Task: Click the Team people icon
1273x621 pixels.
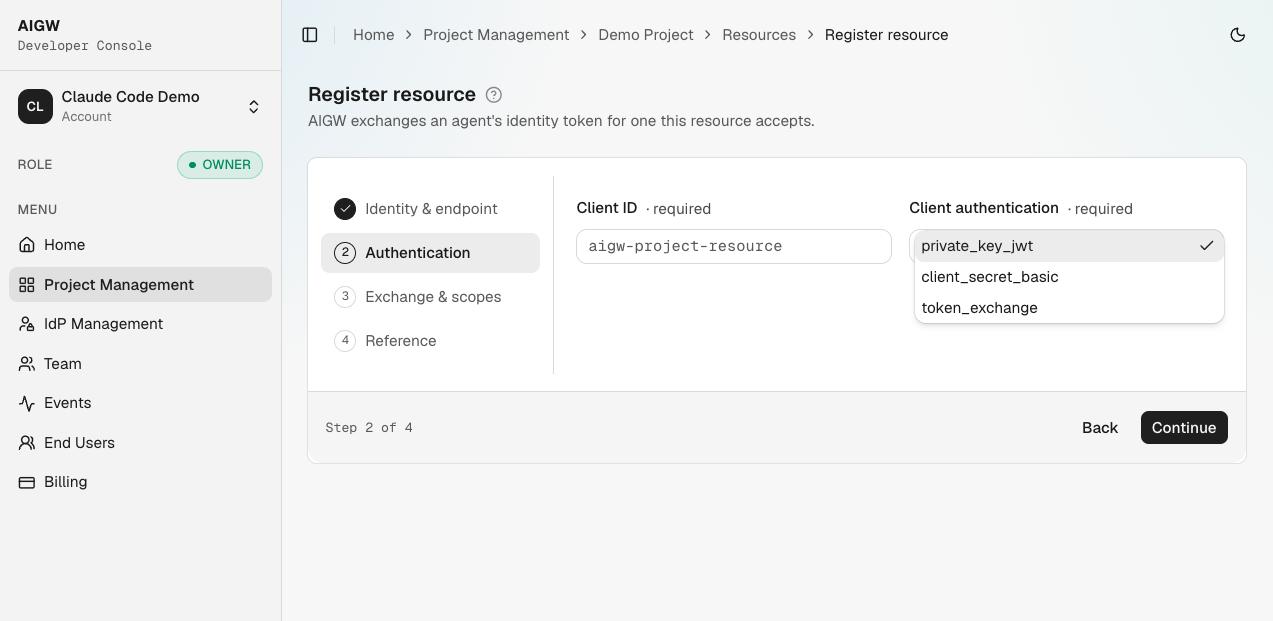Action: pos(27,364)
